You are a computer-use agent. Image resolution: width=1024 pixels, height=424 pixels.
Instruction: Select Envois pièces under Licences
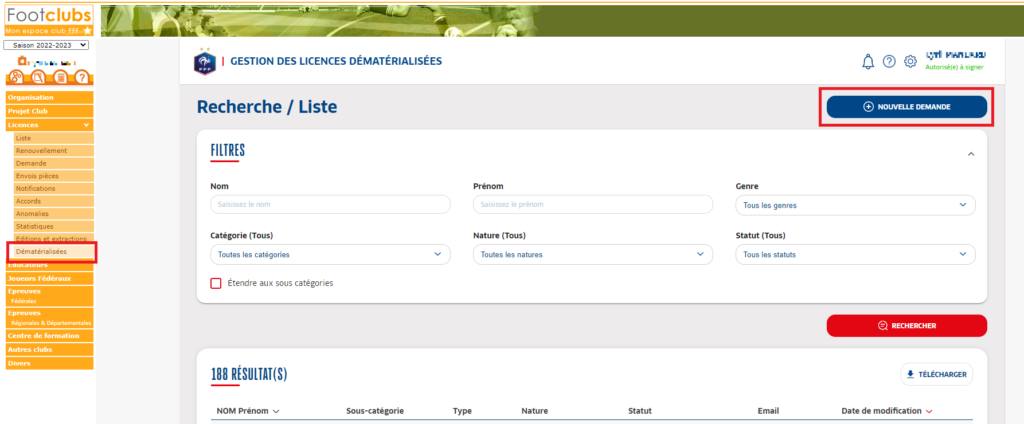pyautogui.click(x=54, y=176)
